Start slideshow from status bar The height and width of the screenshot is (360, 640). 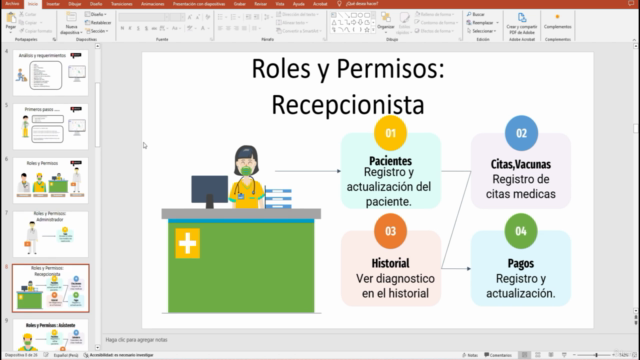click(564, 355)
